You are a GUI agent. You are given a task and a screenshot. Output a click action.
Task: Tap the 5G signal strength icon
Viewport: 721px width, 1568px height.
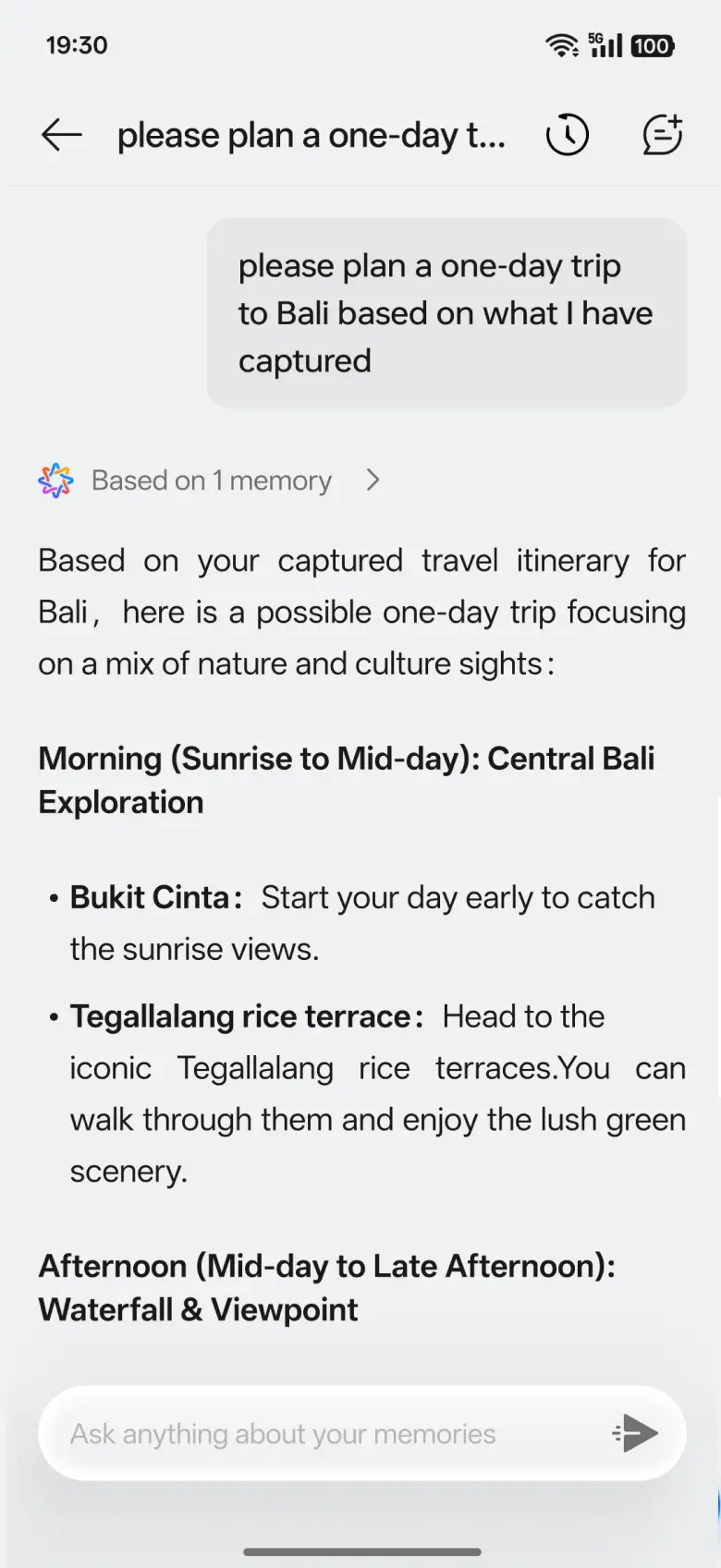pos(605,45)
